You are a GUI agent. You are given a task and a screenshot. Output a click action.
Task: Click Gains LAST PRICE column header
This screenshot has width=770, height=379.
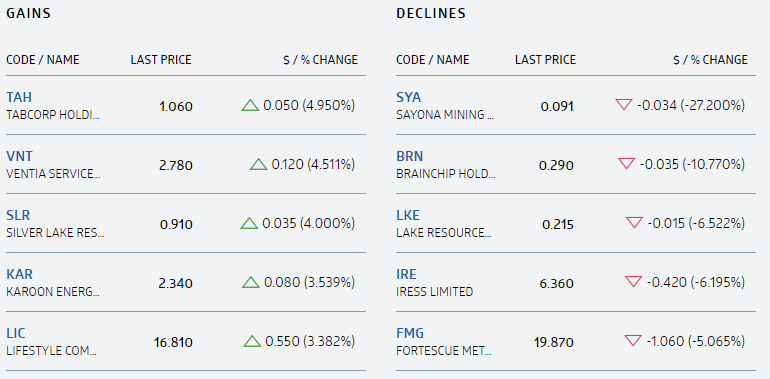[x=161, y=60]
